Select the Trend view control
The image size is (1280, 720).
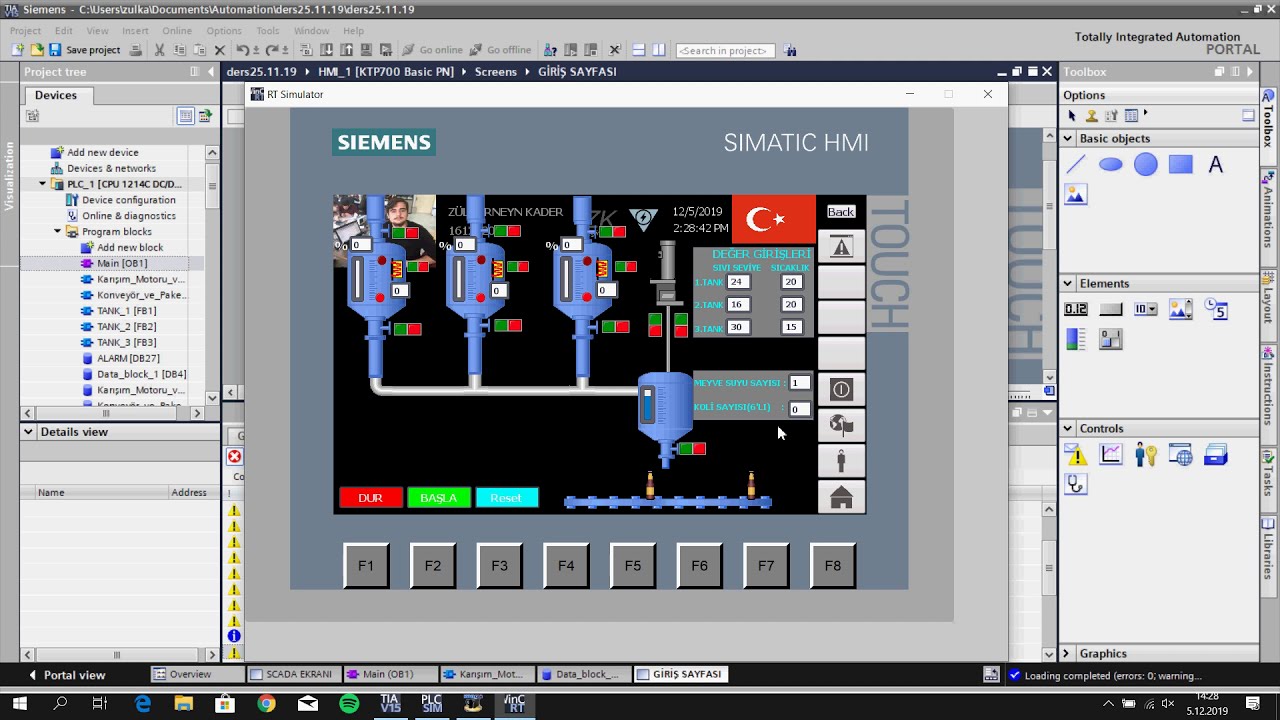[1111, 456]
